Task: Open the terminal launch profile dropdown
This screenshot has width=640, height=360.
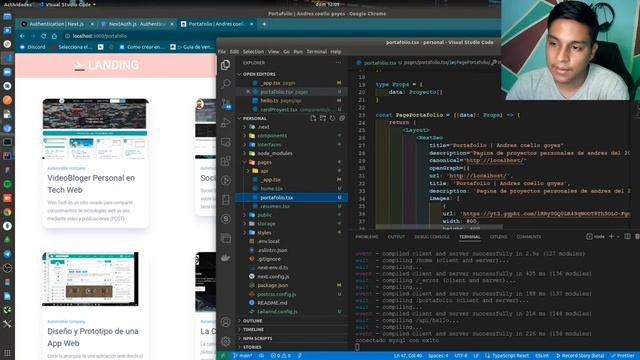Action: 618,237
